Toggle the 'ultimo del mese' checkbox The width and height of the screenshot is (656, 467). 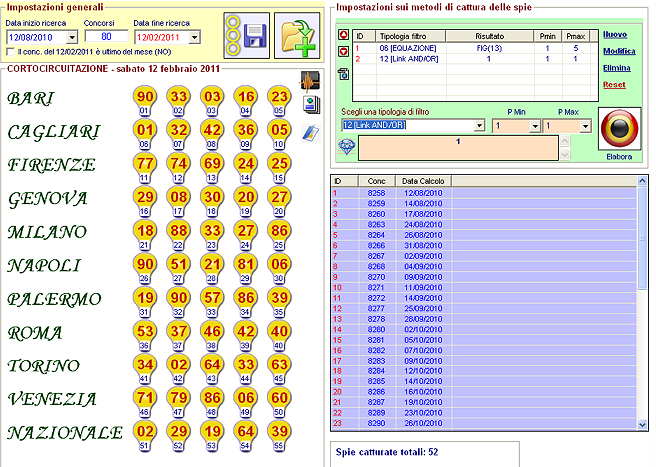pos(11,51)
